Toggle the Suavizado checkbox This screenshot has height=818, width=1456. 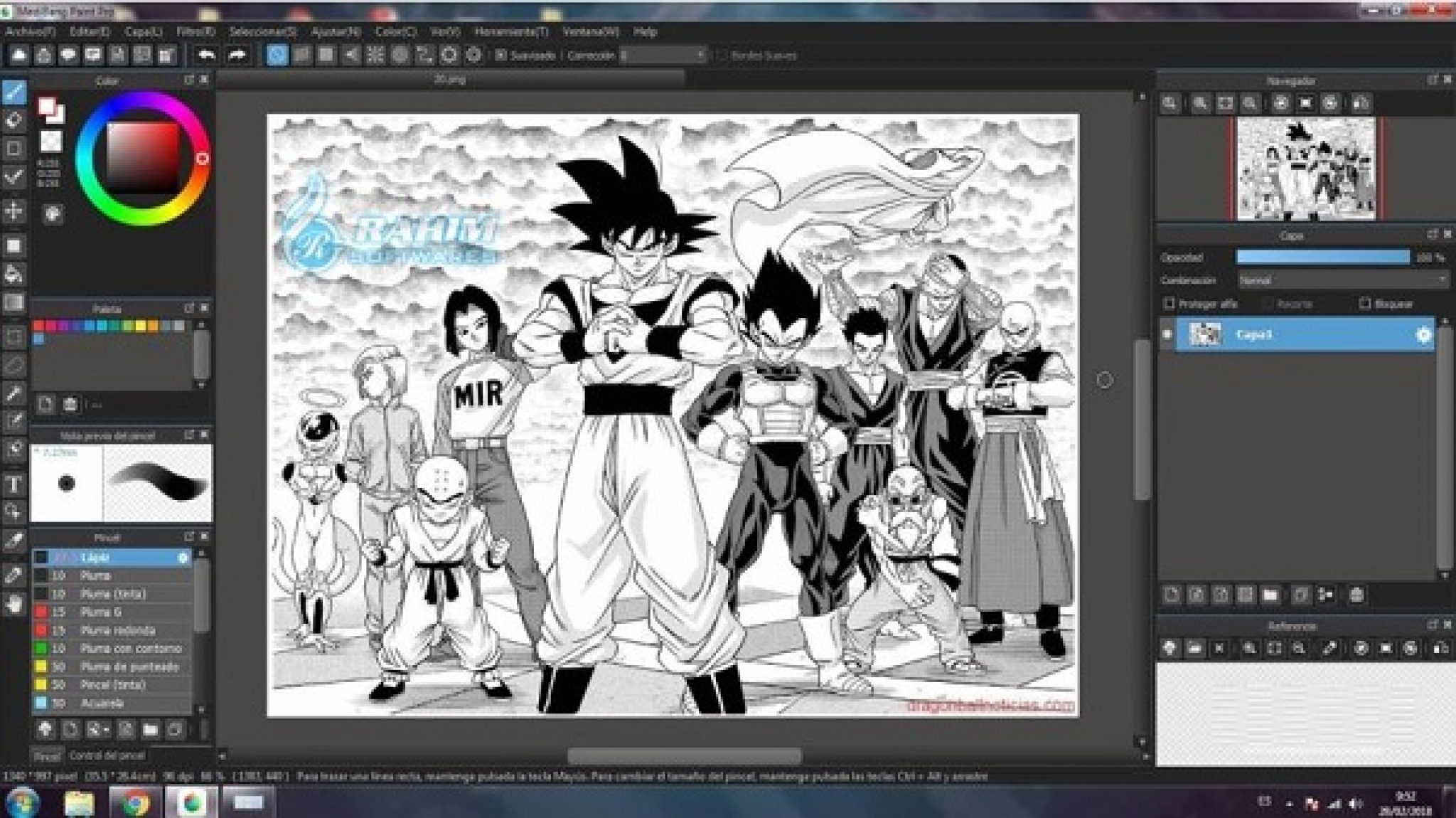501,55
